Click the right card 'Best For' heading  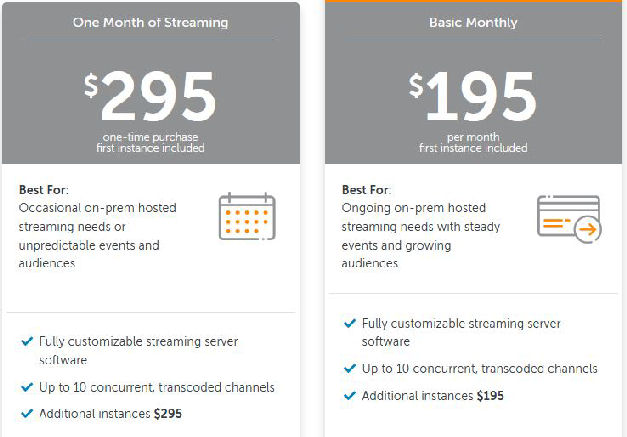pos(368,189)
